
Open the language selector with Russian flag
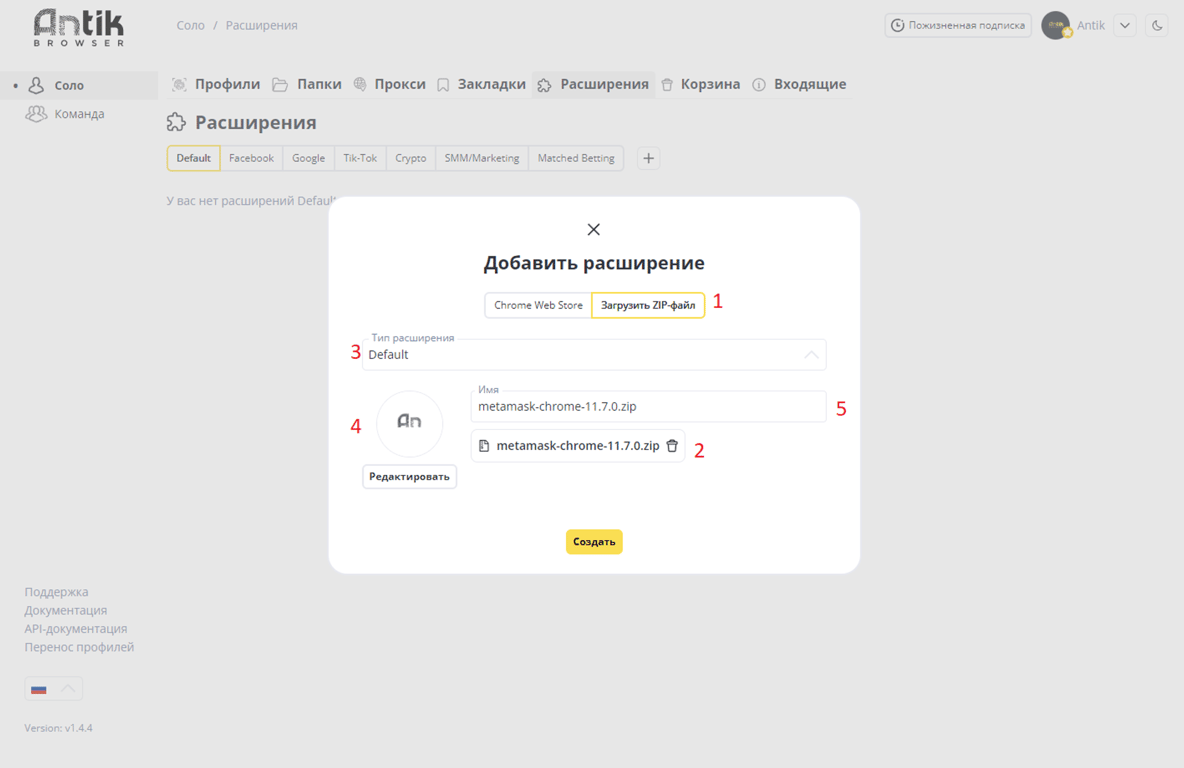click(x=54, y=689)
